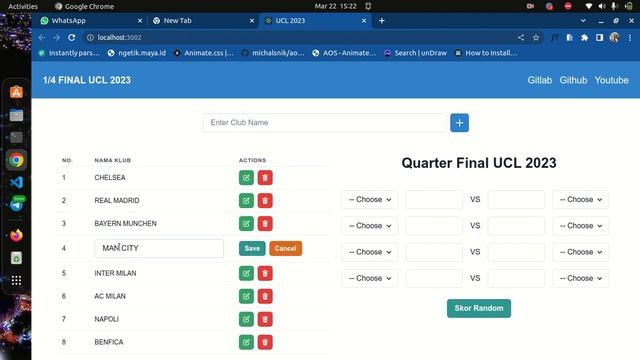640x360 pixels.
Task: Open a new browser tab
Action: tap(382, 20)
